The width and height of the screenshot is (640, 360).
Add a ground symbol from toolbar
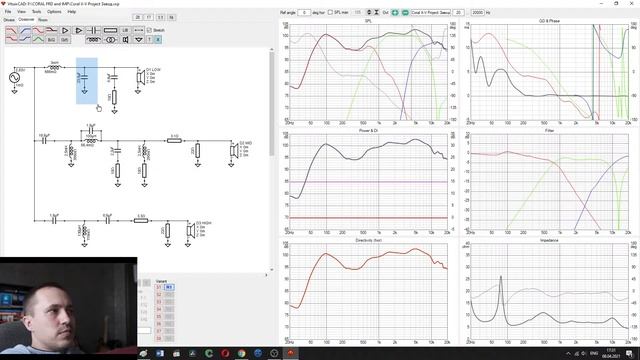coord(139,40)
